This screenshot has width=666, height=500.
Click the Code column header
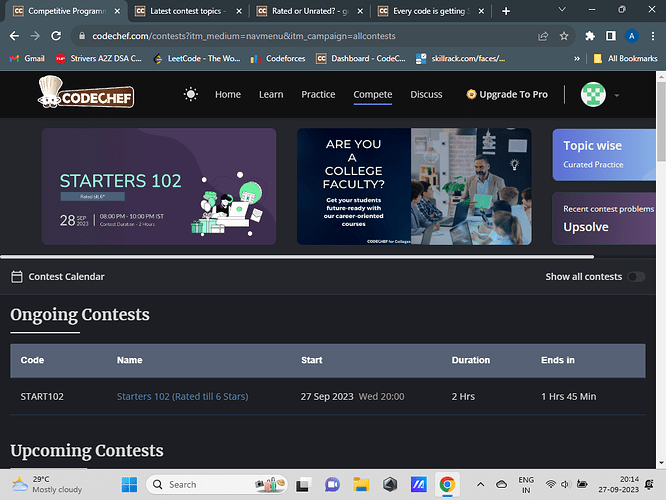click(32, 360)
